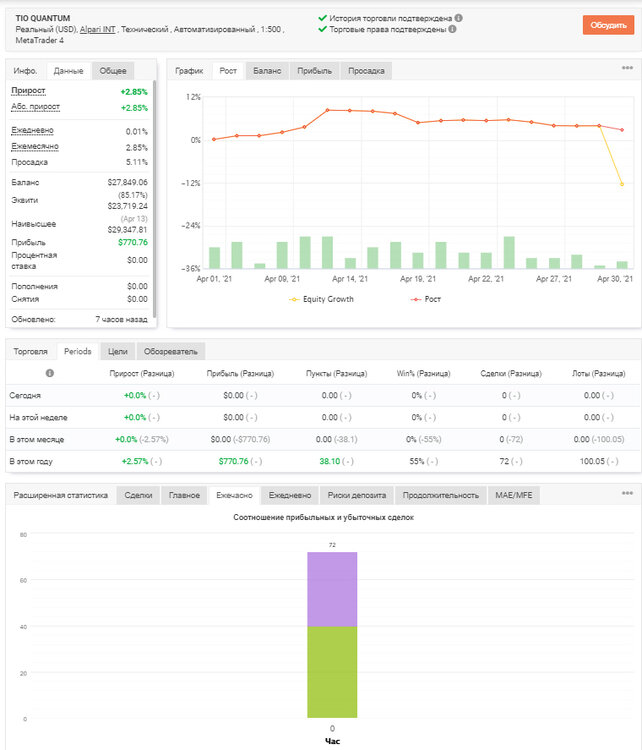This screenshot has height=750, width=642.
Task: Open info icon beside История торговли подтверждена
Action: tap(458, 18)
